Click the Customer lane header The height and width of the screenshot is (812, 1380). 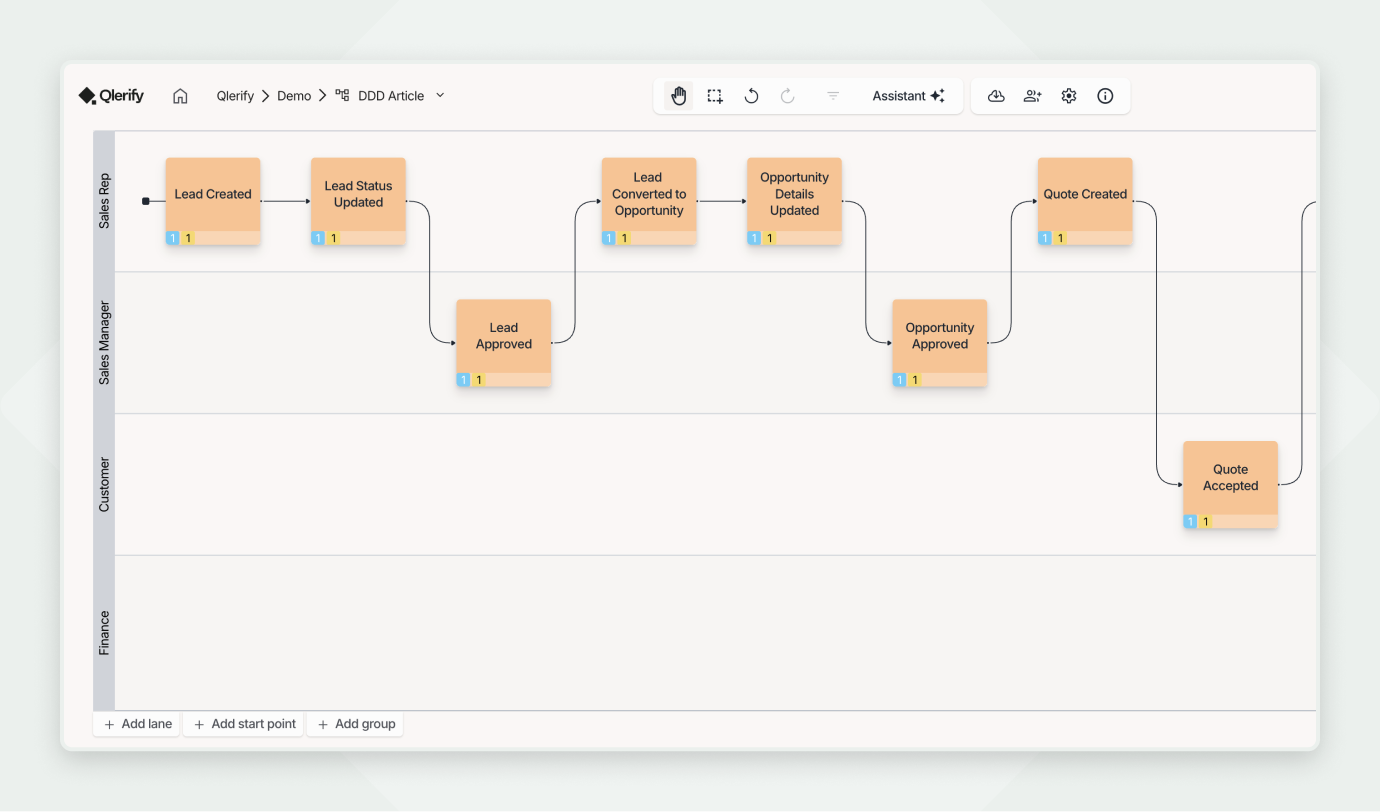click(x=104, y=485)
